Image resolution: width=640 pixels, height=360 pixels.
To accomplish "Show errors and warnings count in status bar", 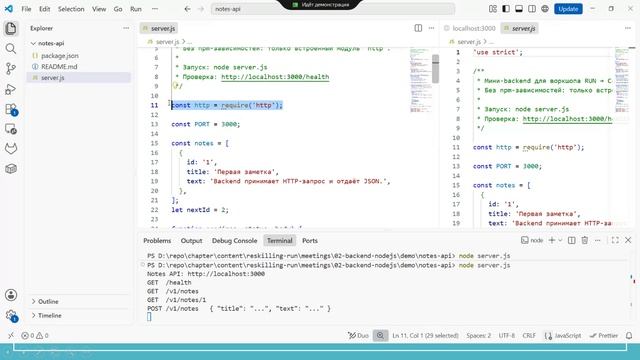I will [x=35, y=336].
